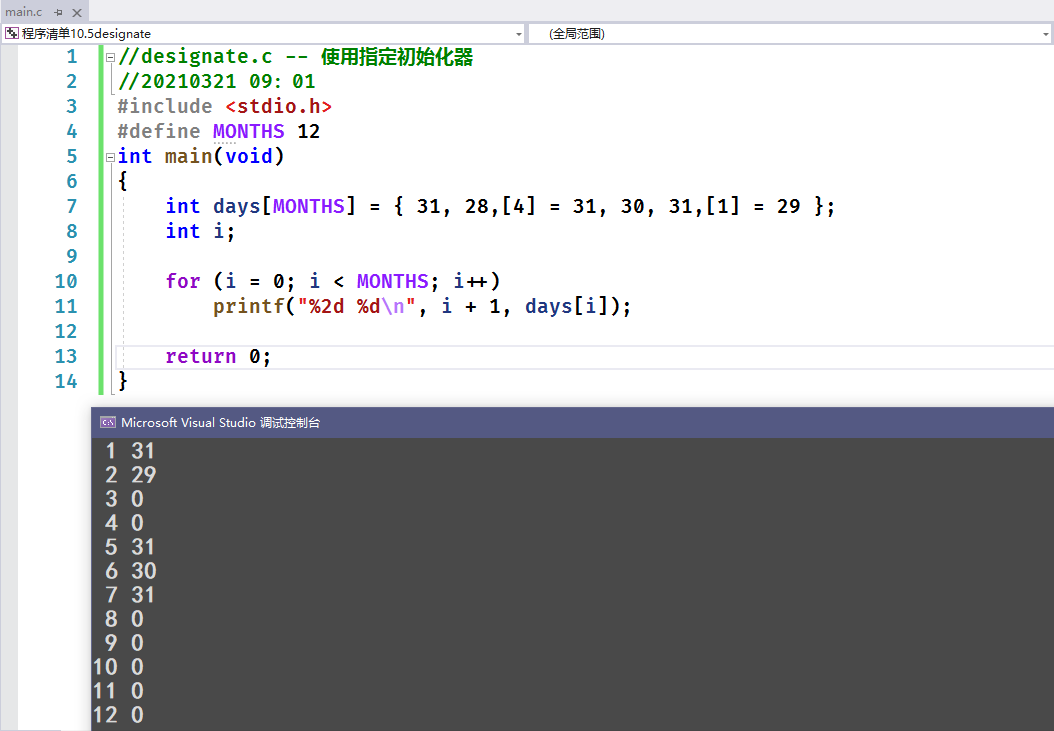Click the for loop keyword on line 10
The width and height of the screenshot is (1054, 731).
tap(183, 281)
